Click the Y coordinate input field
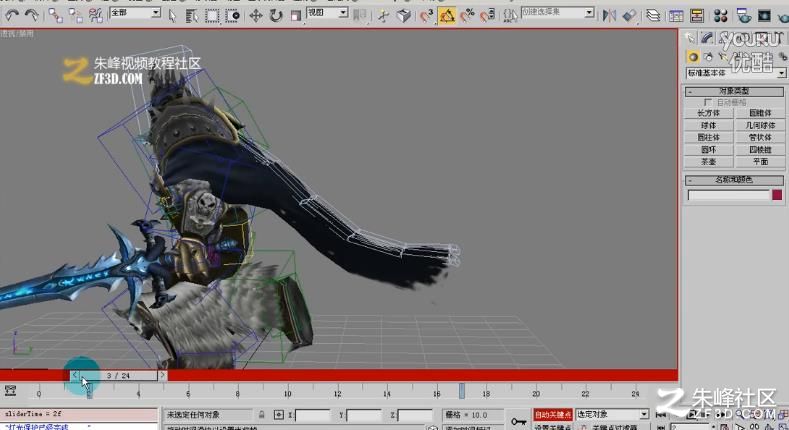 click(x=363, y=415)
